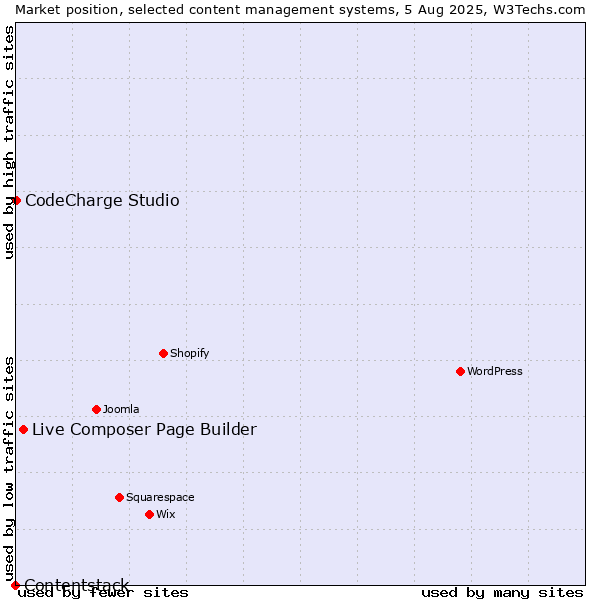
Task: Select the 'Wix' label text
Action: [166, 514]
